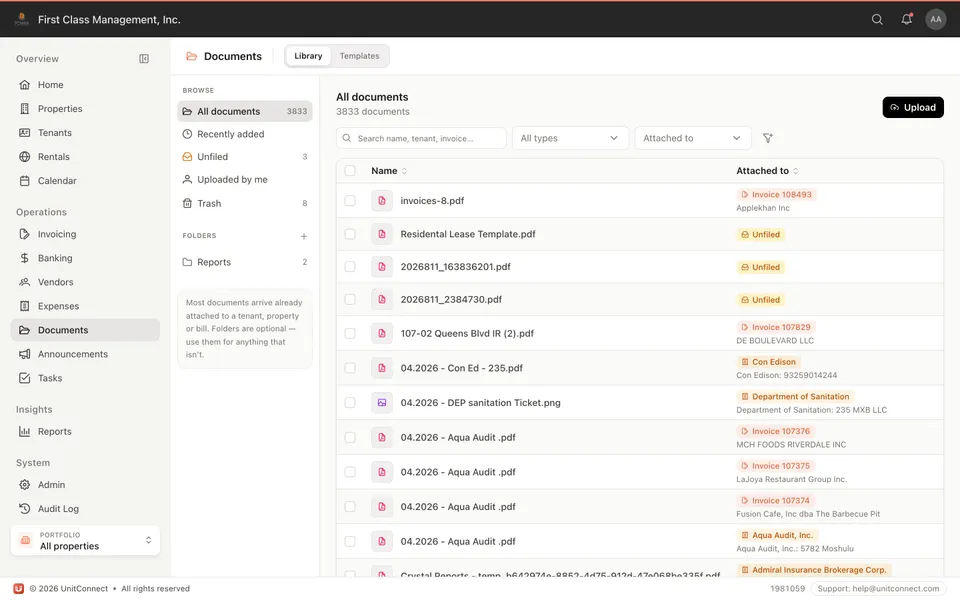
Task: Open the Invoice 107829 link
Action: coord(776,328)
